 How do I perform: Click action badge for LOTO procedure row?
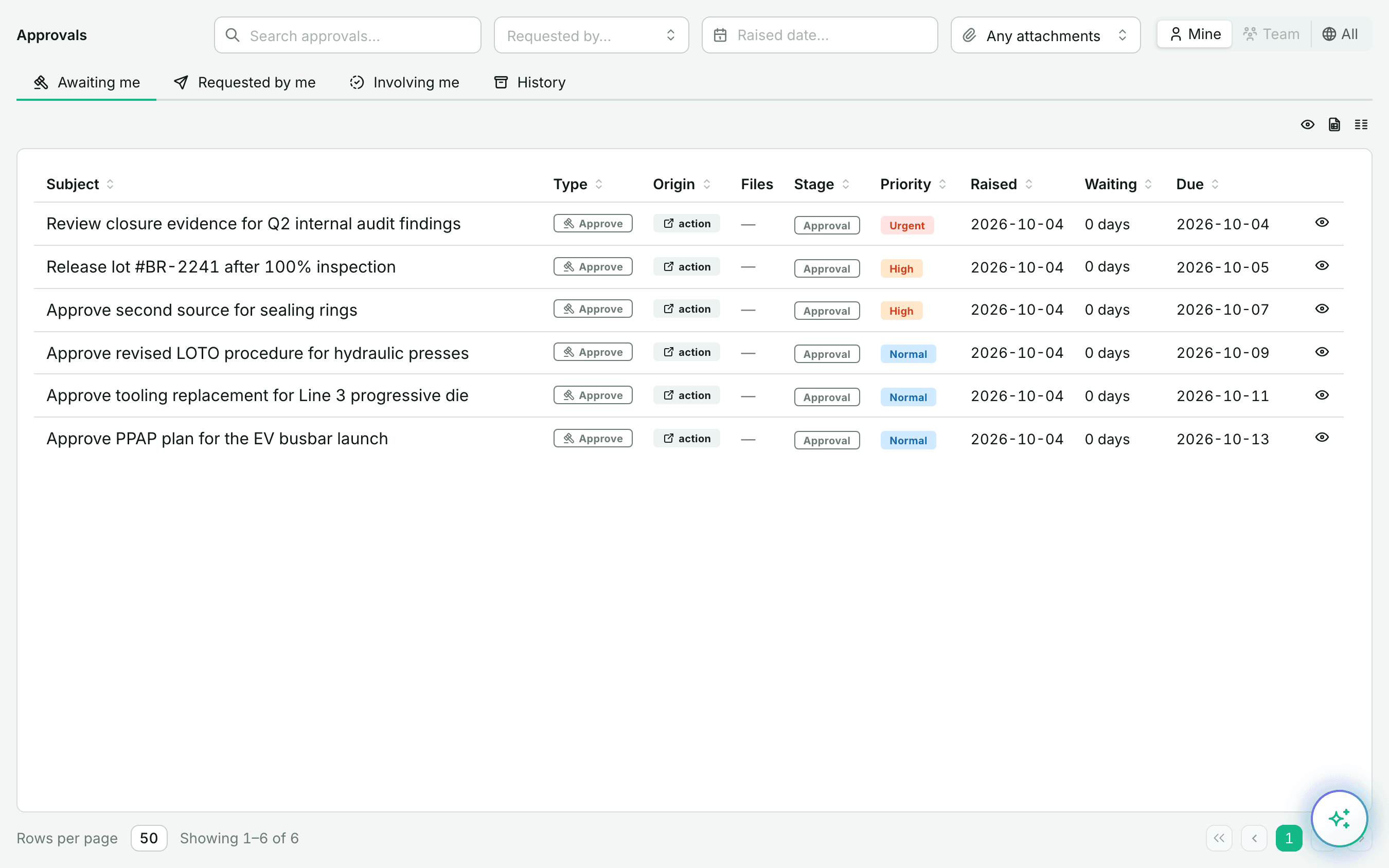click(x=686, y=352)
